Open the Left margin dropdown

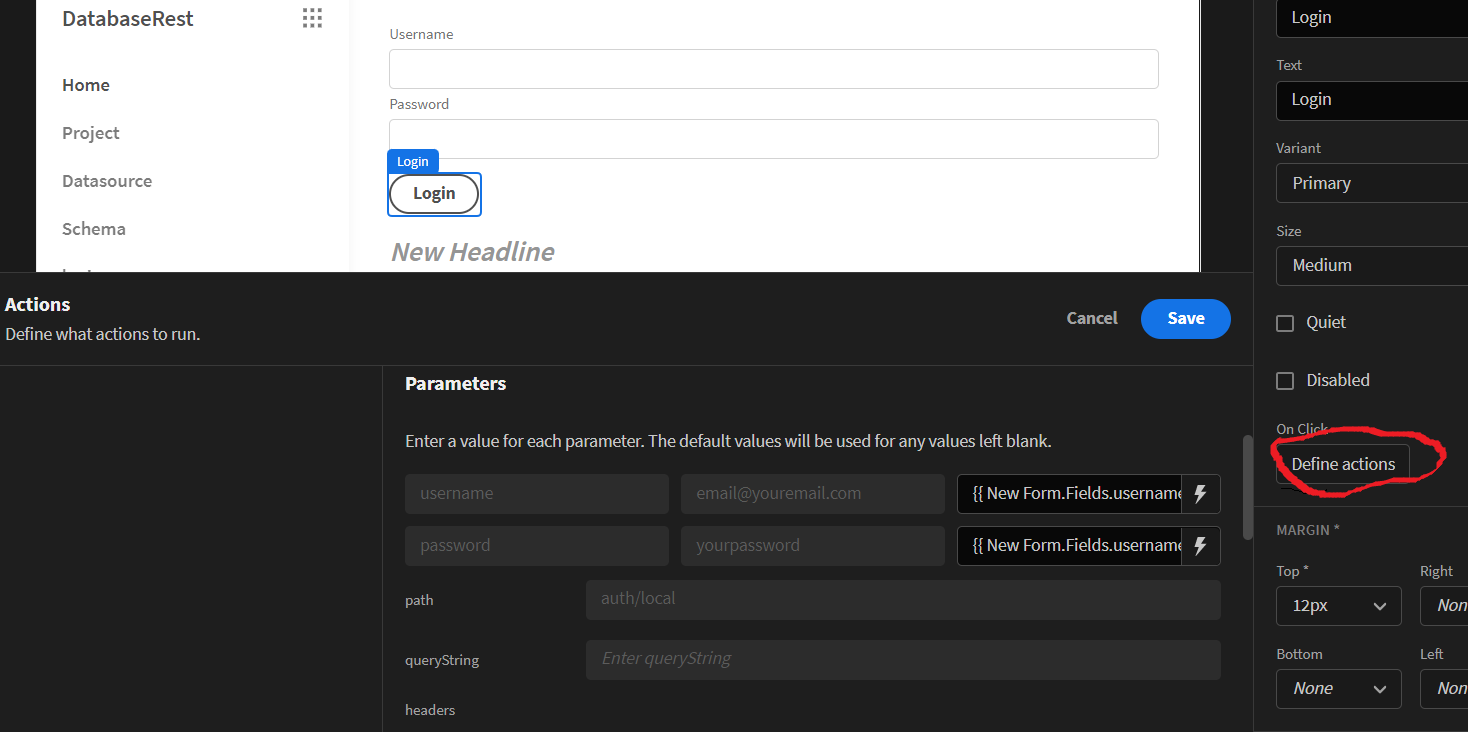(x=1449, y=688)
